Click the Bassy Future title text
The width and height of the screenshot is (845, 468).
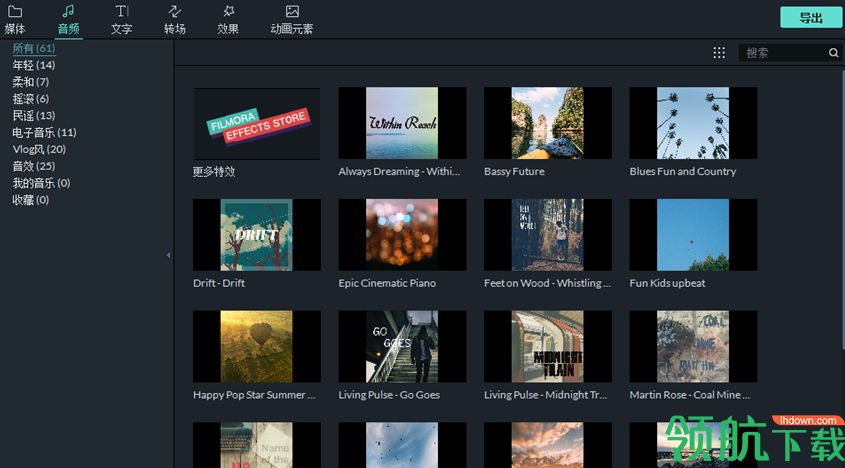[x=514, y=171]
